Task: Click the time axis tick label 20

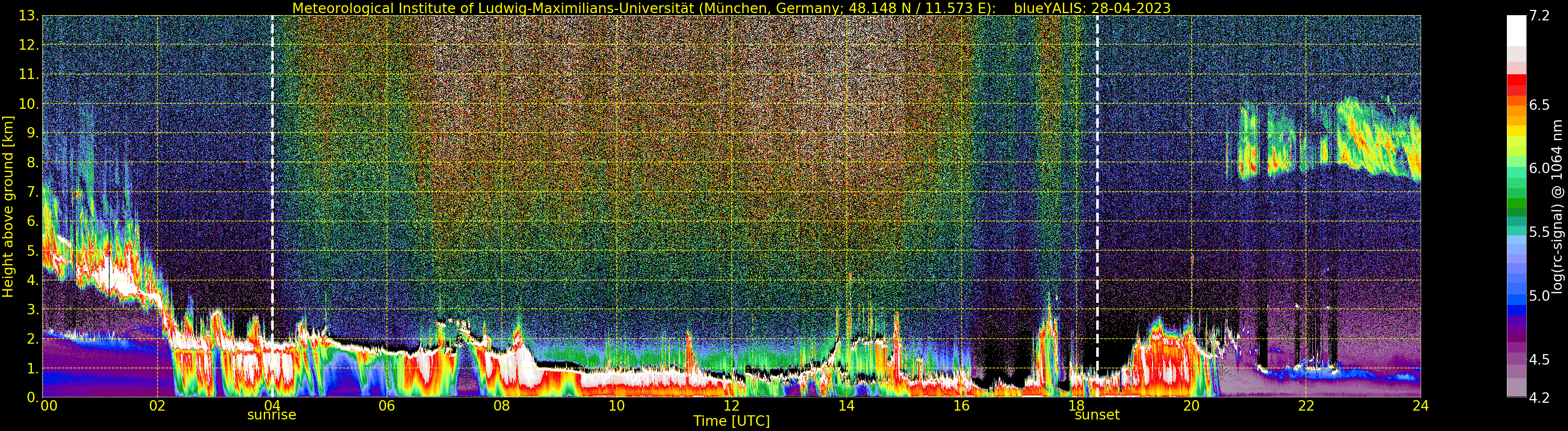Action: (x=1191, y=406)
